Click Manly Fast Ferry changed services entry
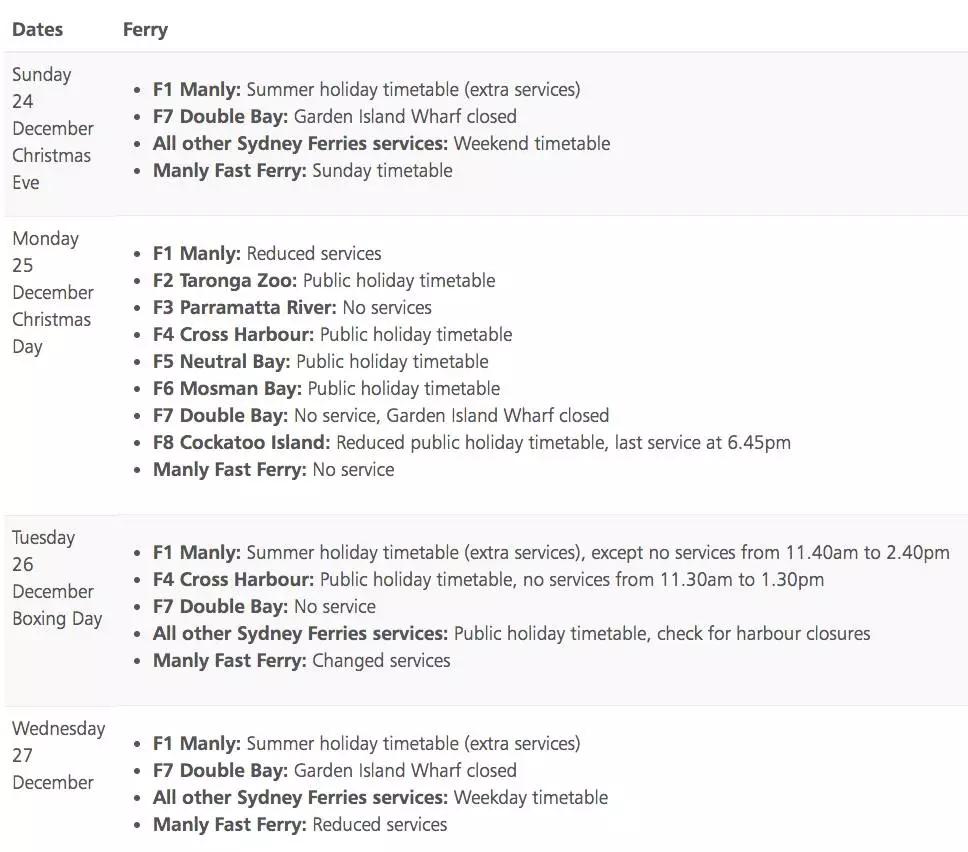 pyautogui.click(x=301, y=661)
